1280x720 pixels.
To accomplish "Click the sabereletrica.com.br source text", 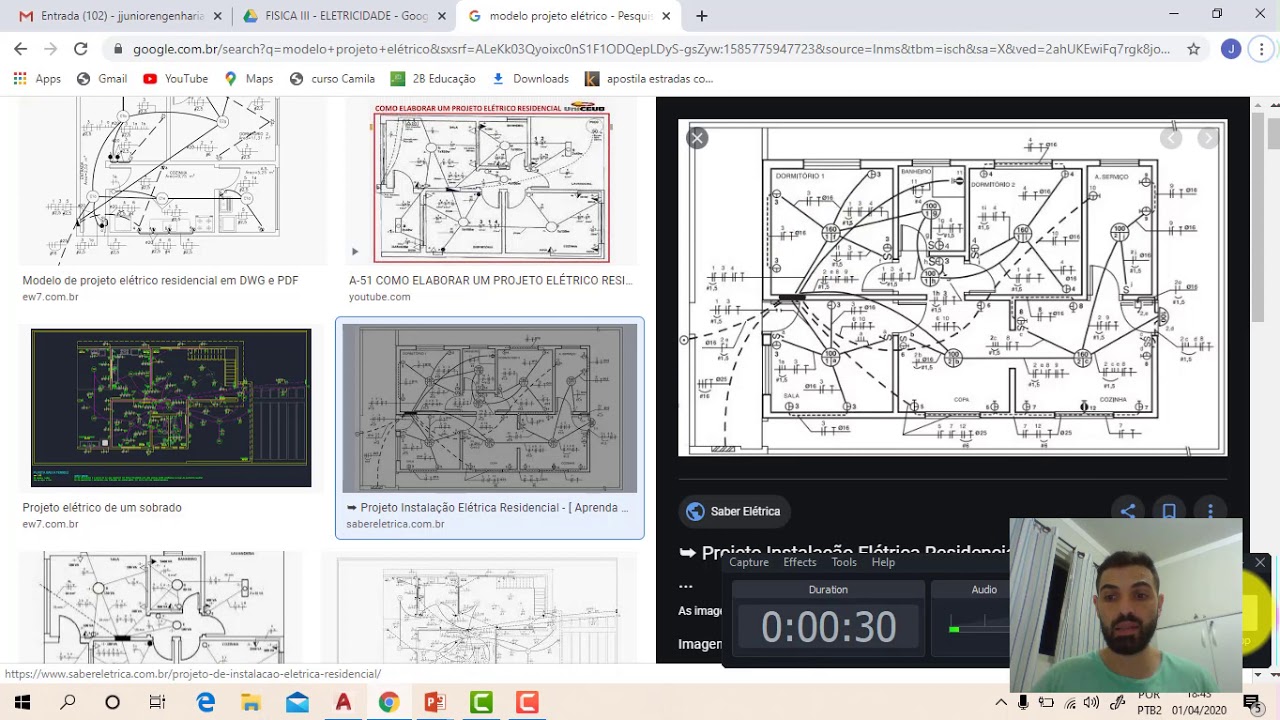I will pos(395,524).
